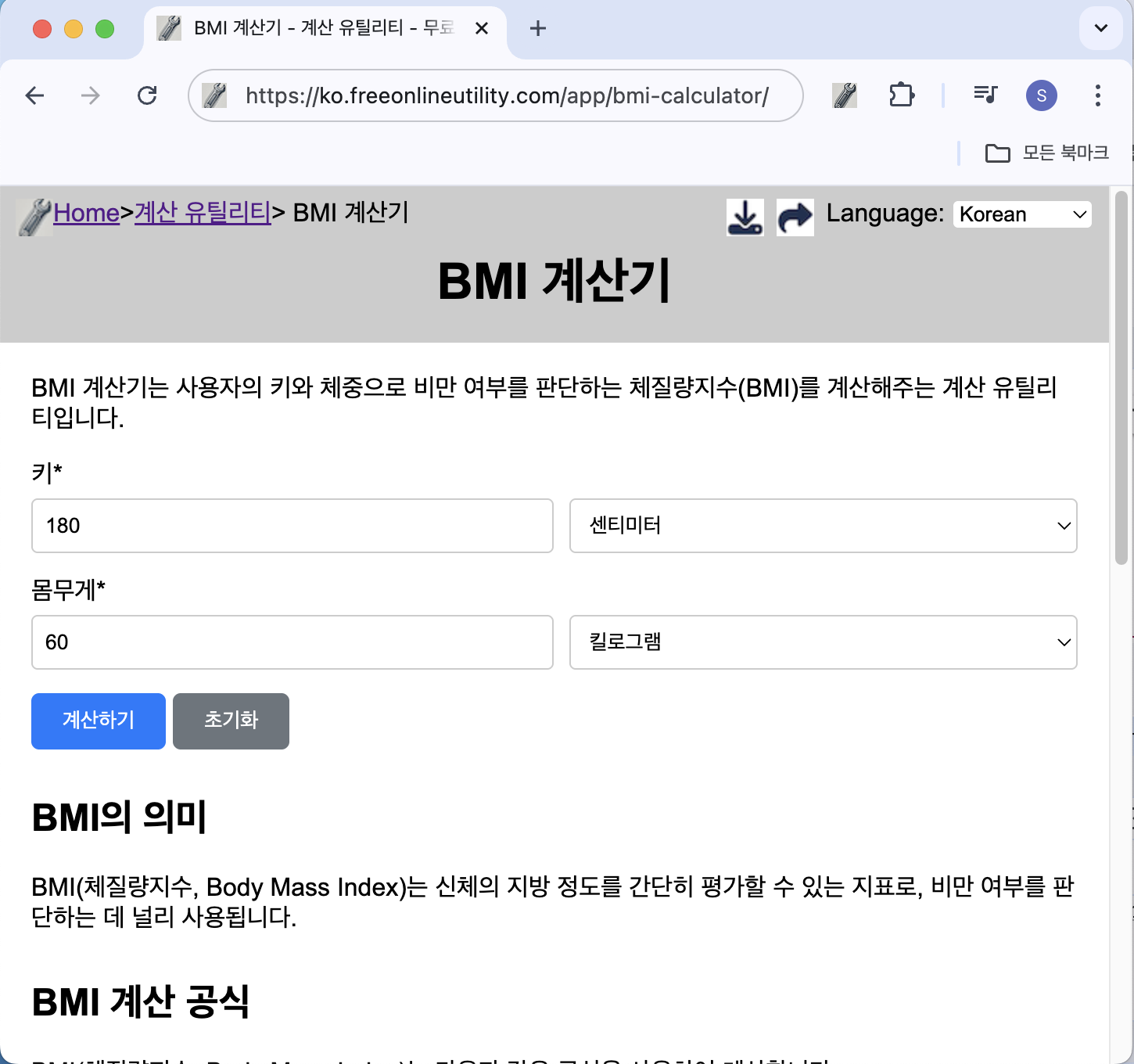Click the BMI 계산기 page heading
This screenshot has width=1134, height=1064.
pyautogui.click(x=554, y=282)
